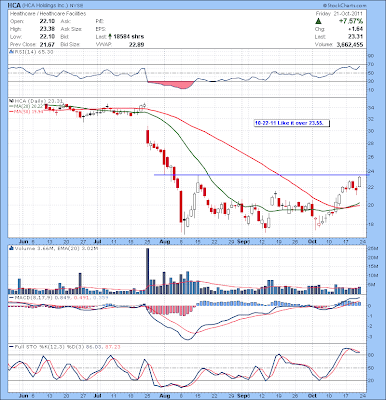Click the small icon before the Volume label
The height and width of the screenshot is (400, 386).
click(x=11, y=248)
